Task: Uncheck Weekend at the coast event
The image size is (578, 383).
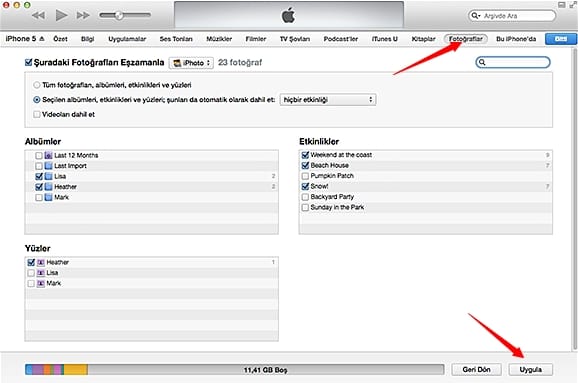Action: (x=305, y=155)
